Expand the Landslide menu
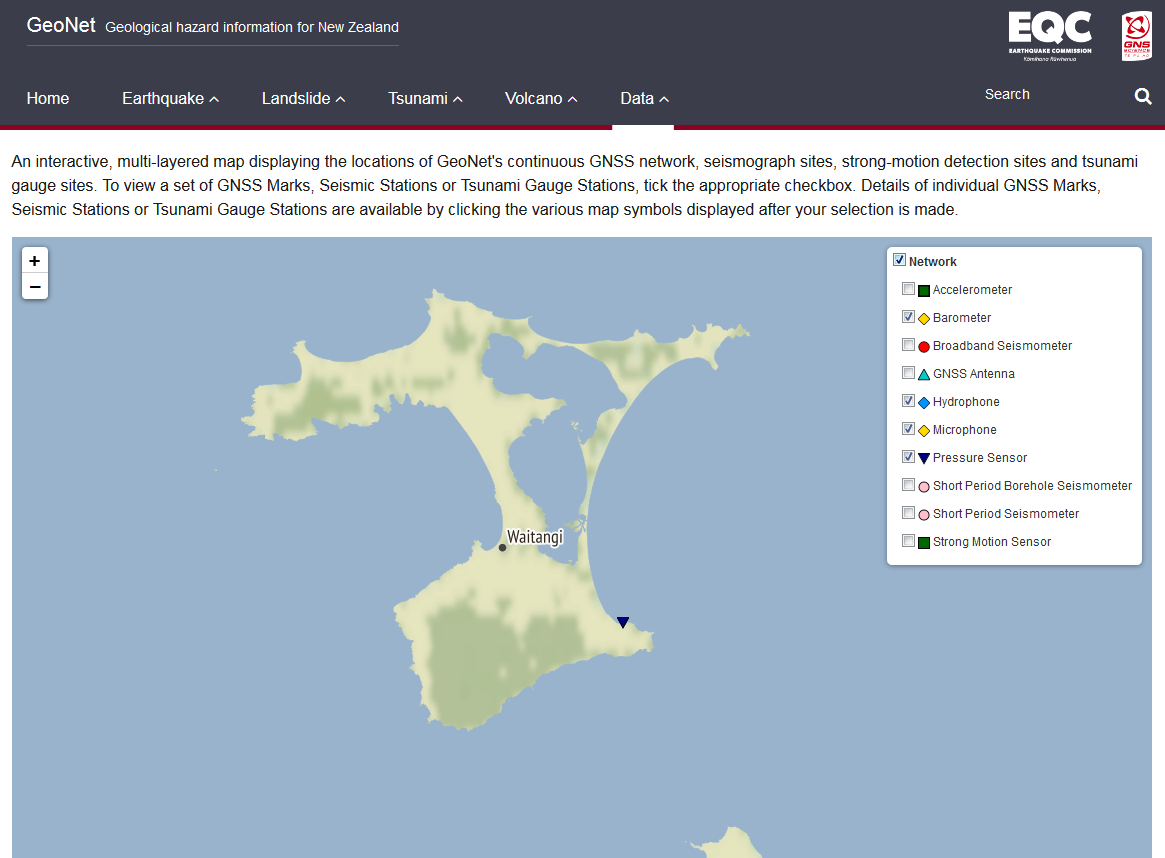Viewport: 1165px width, 858px height. point(303,98)
